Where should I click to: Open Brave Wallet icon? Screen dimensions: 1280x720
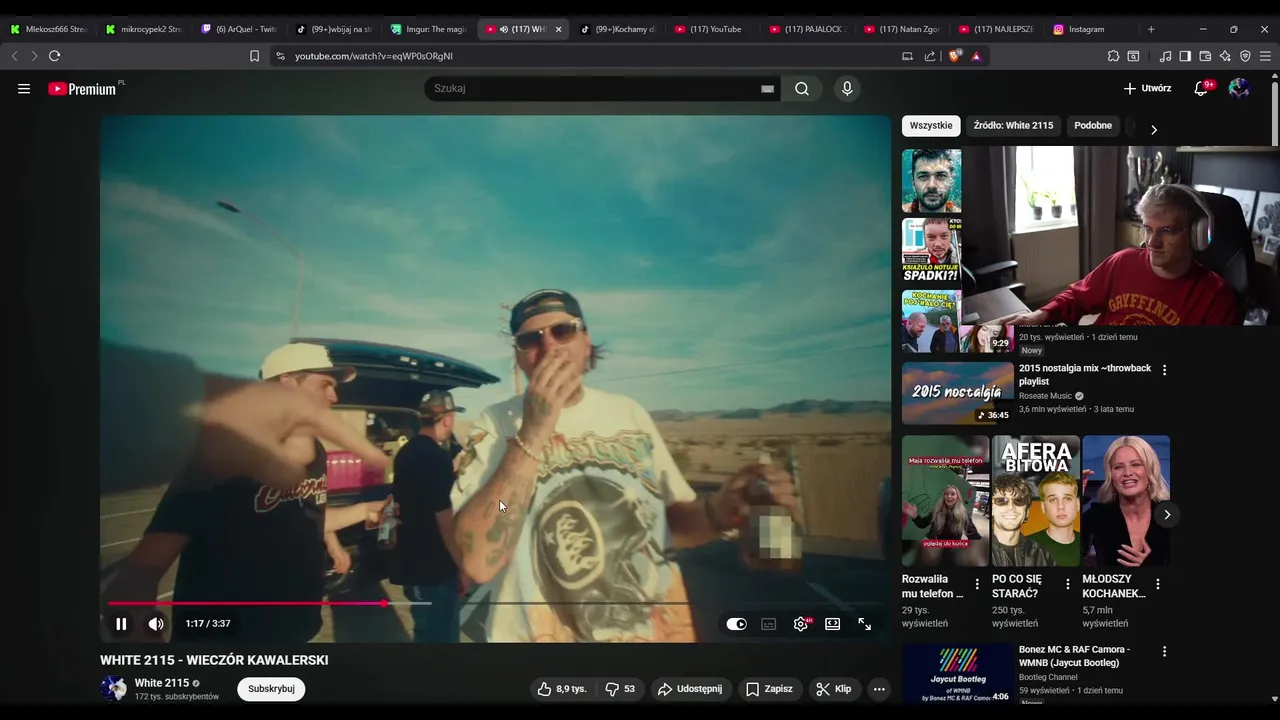[x=1205, y=56]
